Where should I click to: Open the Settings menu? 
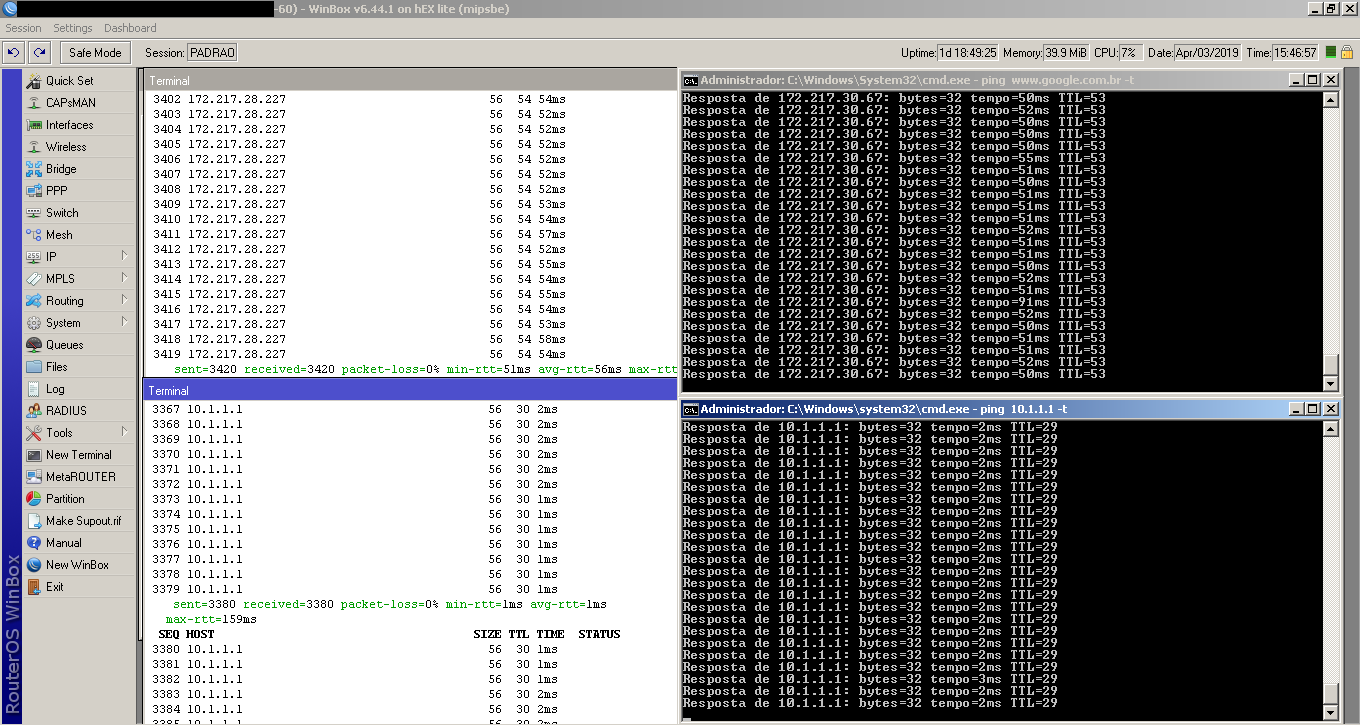72,28
